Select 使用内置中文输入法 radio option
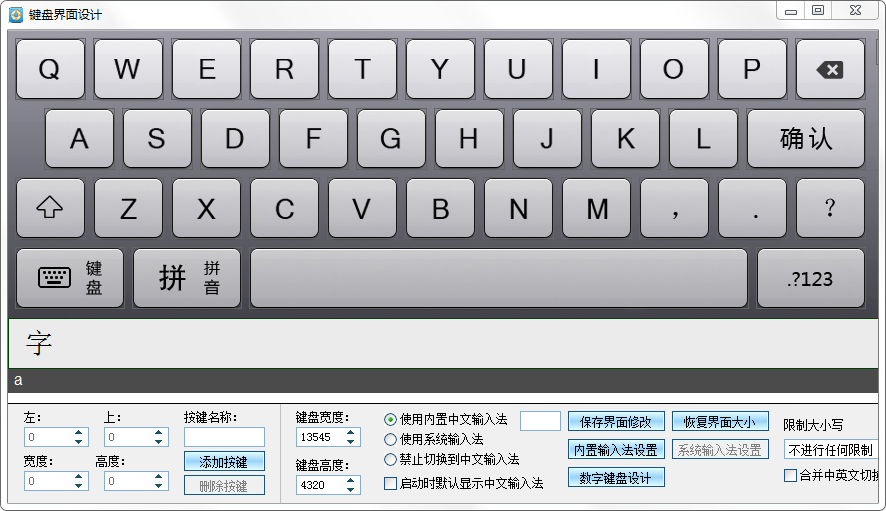886x511 pixels. click(391, 419)
